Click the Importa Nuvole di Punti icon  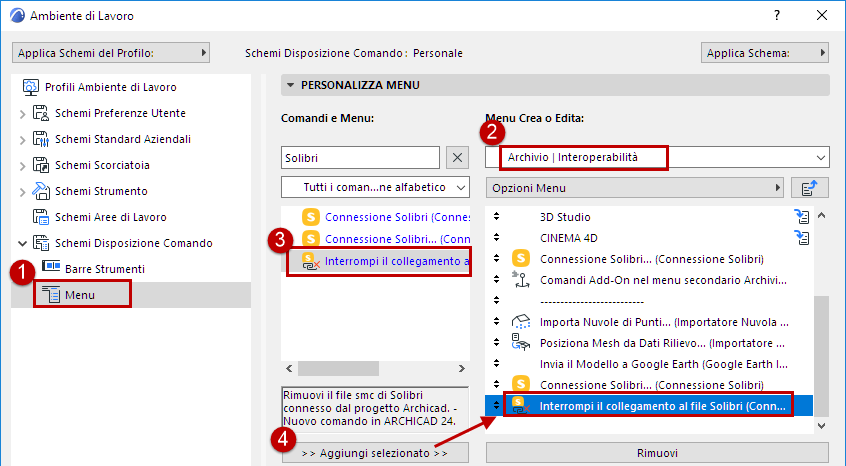(x=521, y=322)
